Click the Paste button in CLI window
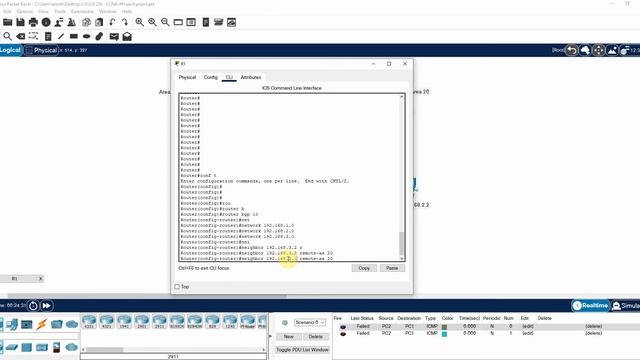Image resolution: width=640 pixels, height=360 pixels. [392, 268]
